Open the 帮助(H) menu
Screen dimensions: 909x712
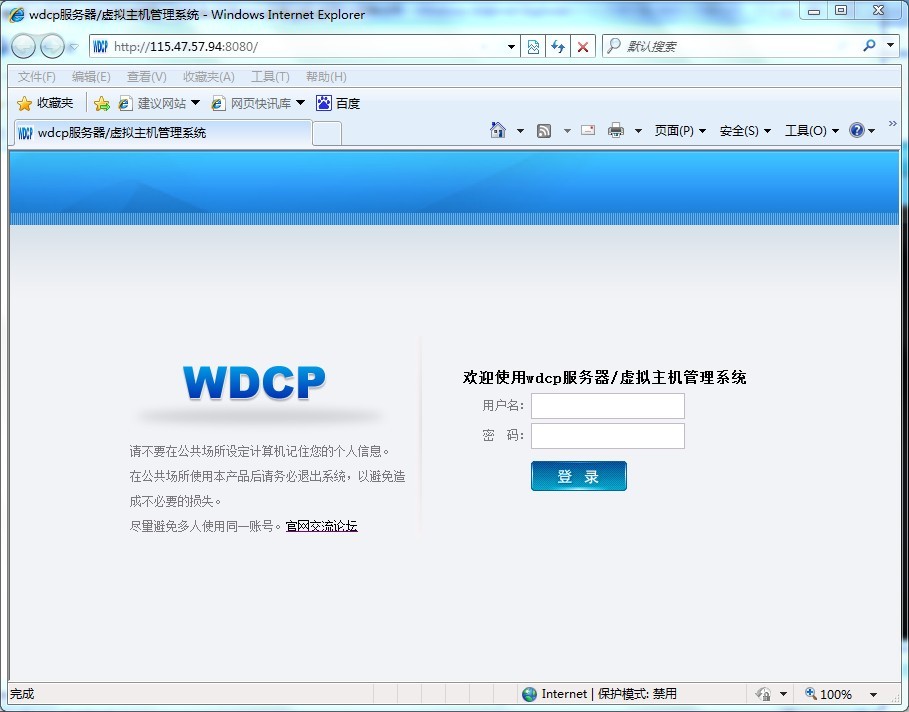(x=326, y=77)
